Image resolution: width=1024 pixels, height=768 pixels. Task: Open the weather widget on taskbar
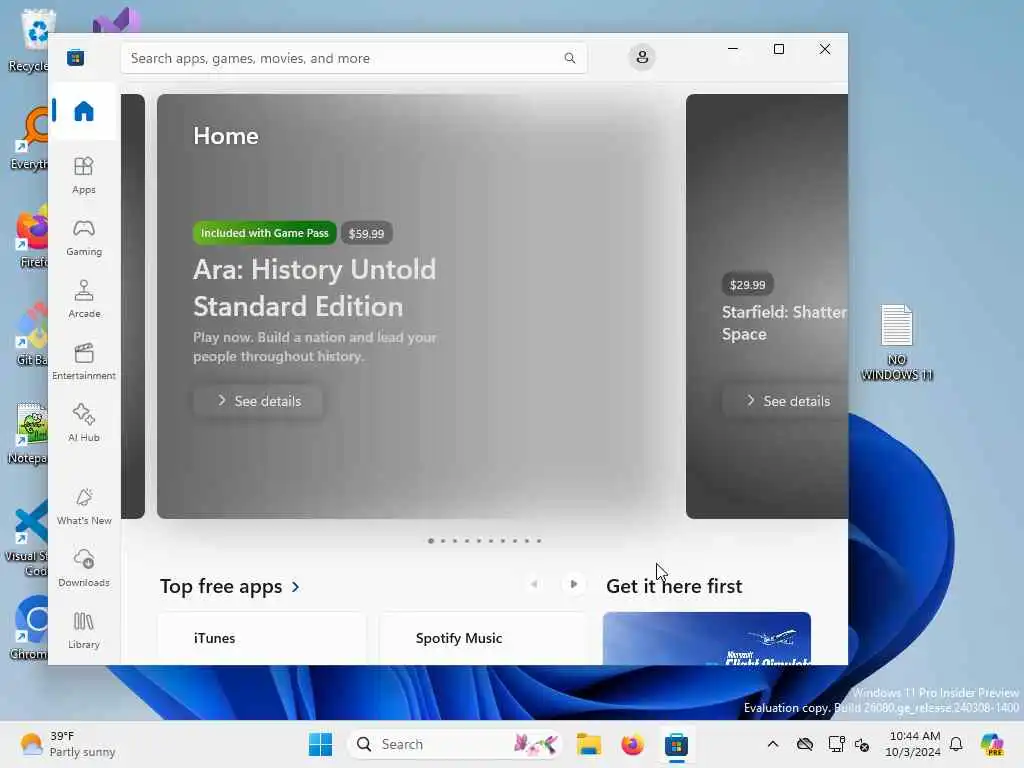(66, 744)
